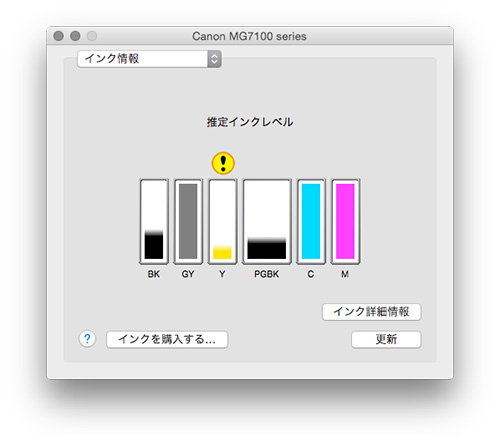Click the M label under the tank
The image size is (500, 446).
coord(345,274)
